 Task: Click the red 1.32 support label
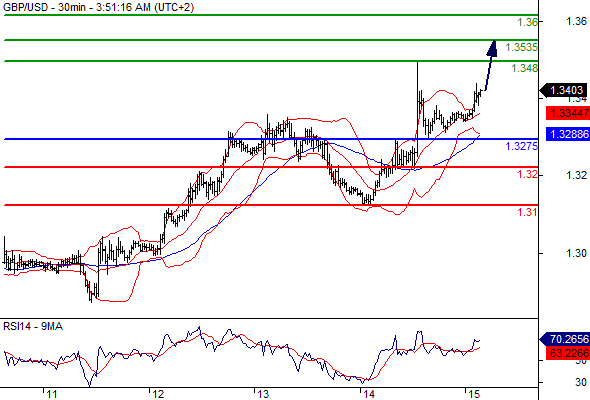coord(527,174)
